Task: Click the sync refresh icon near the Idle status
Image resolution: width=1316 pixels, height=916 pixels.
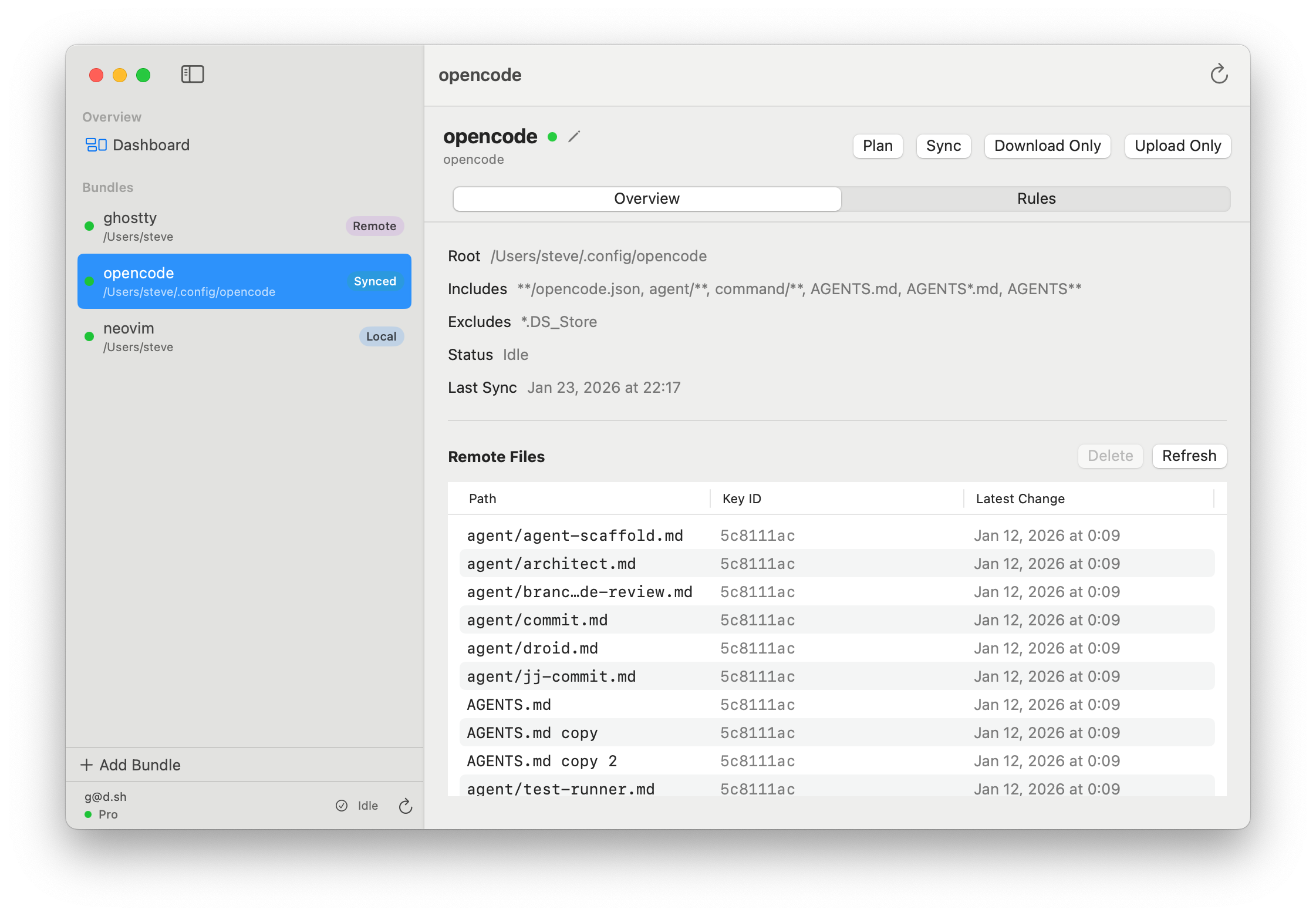Action: click(x=406, y=806)
